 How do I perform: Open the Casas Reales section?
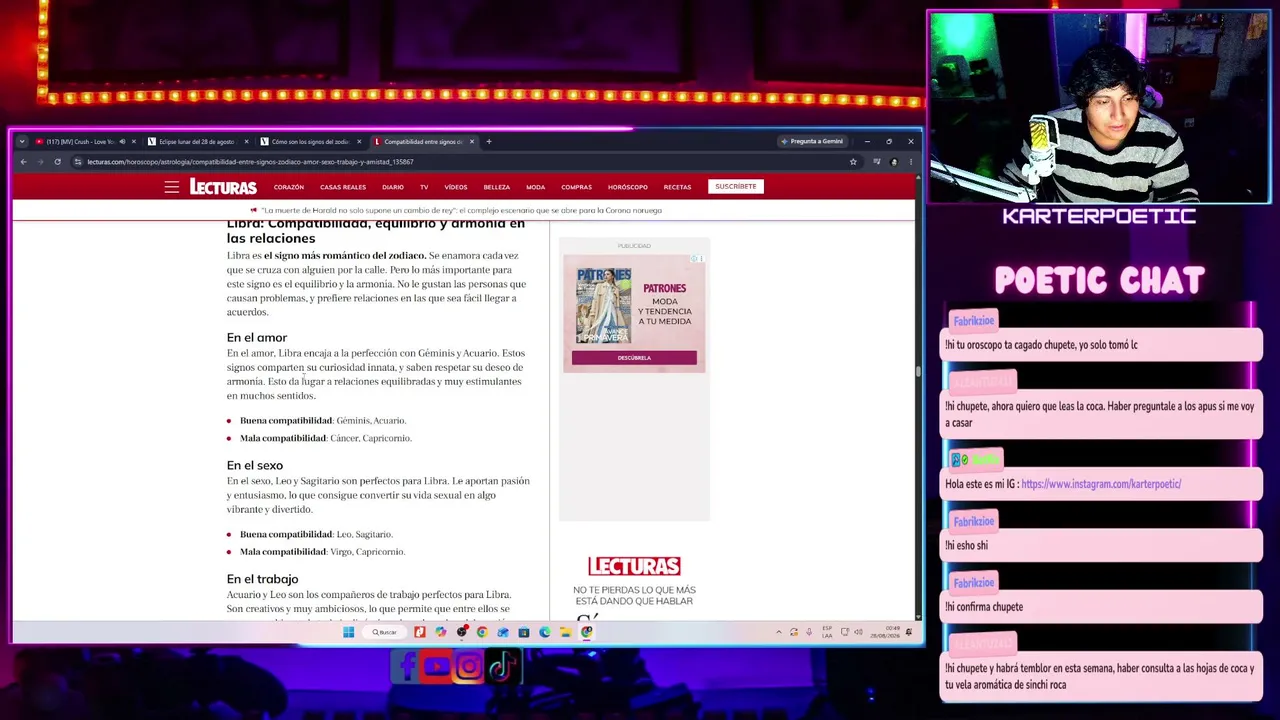click(x=343, y=187)
